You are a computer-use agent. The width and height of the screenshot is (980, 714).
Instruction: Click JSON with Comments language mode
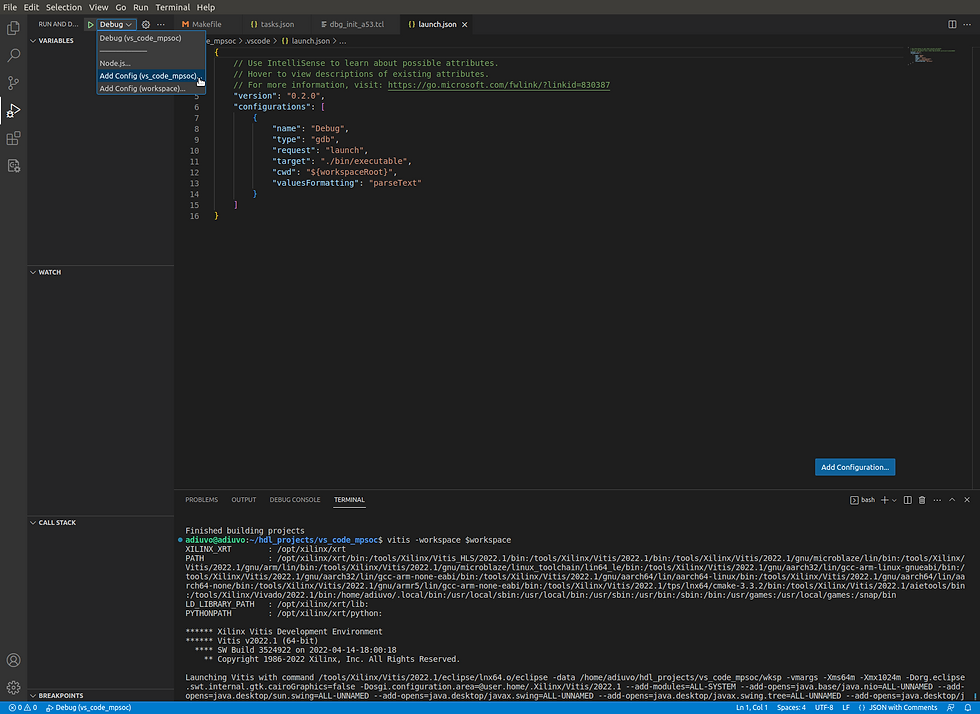(898, 708)
